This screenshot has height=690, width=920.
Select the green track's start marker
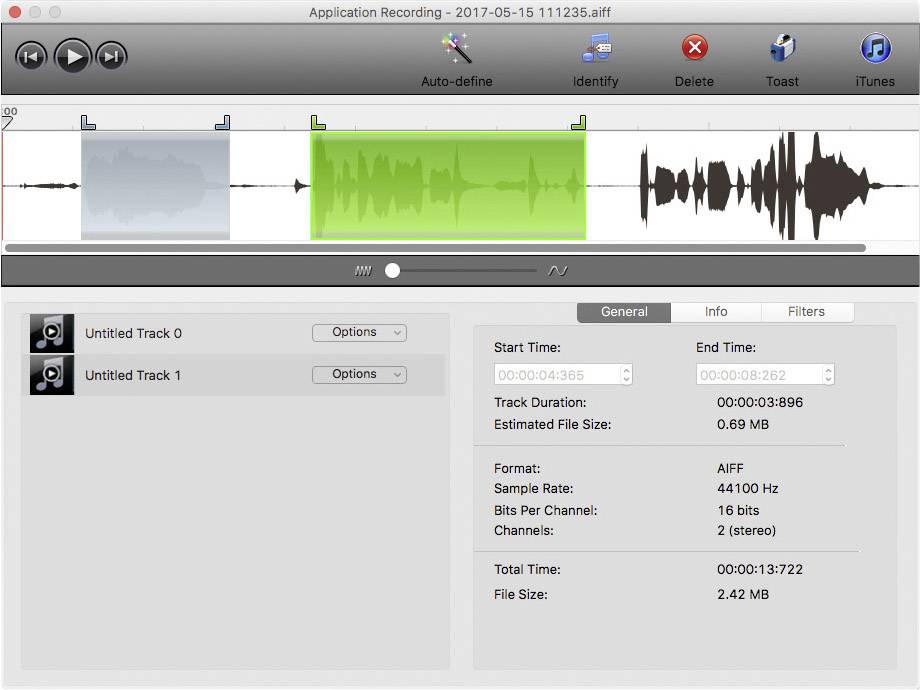(x=317, y=122)
